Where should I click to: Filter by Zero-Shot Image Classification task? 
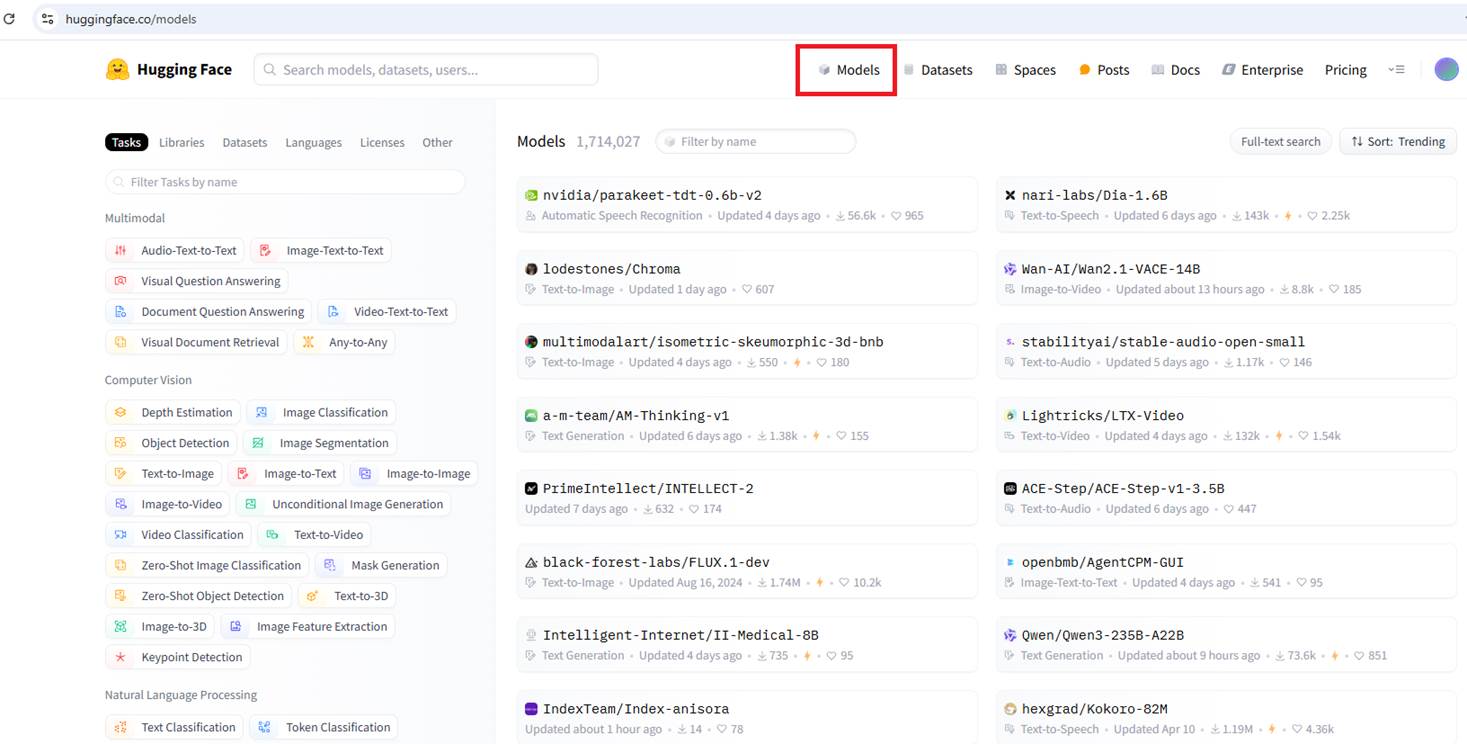pos(207,565)
